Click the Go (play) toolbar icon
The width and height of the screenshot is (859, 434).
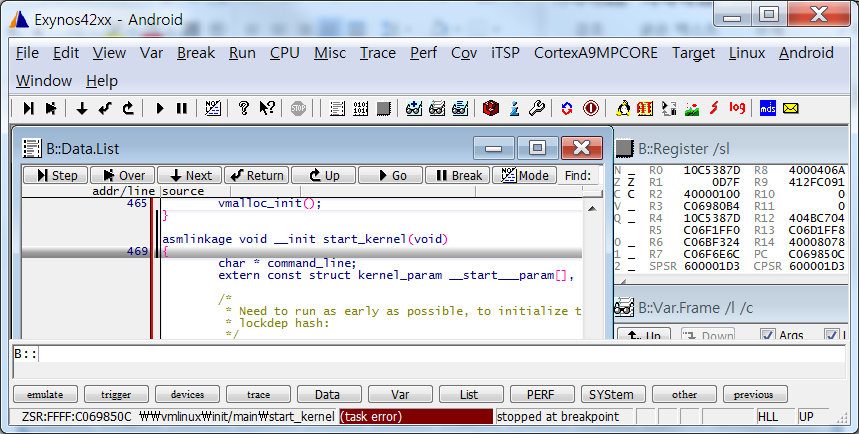click(x=160, y=108)
